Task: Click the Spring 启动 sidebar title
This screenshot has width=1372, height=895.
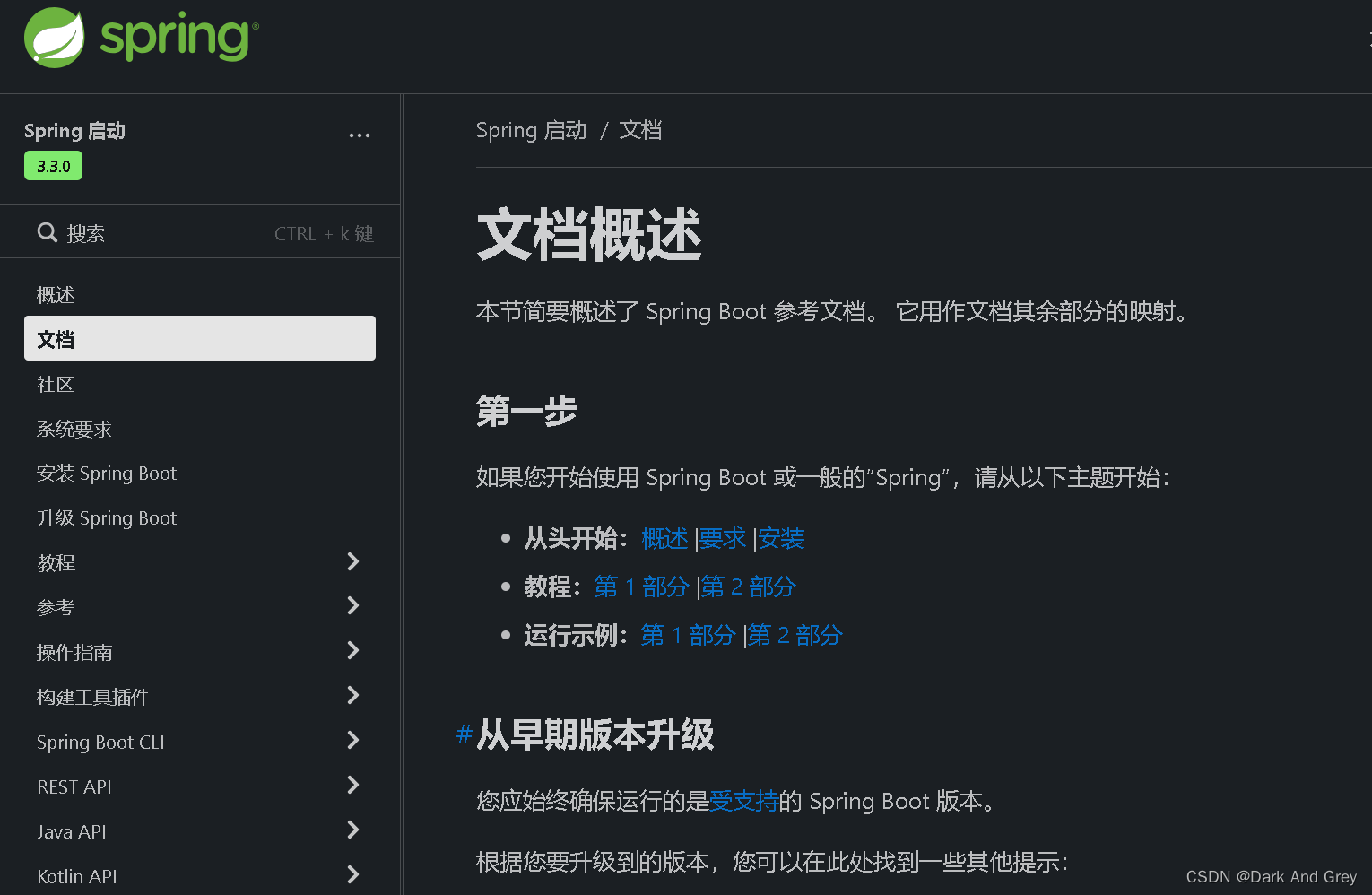Action: (74, 131)
